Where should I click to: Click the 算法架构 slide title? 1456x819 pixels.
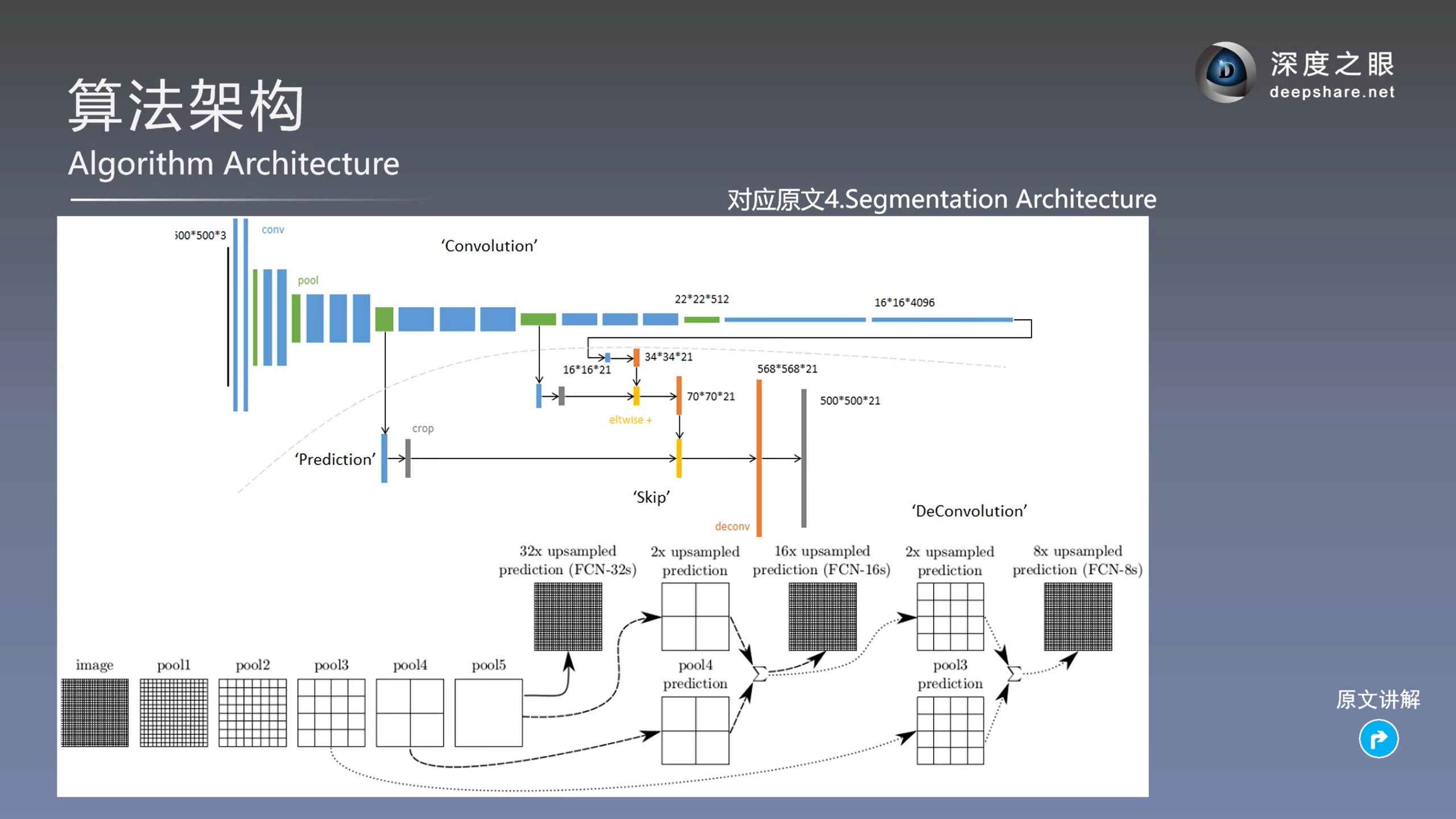(186, 106)
